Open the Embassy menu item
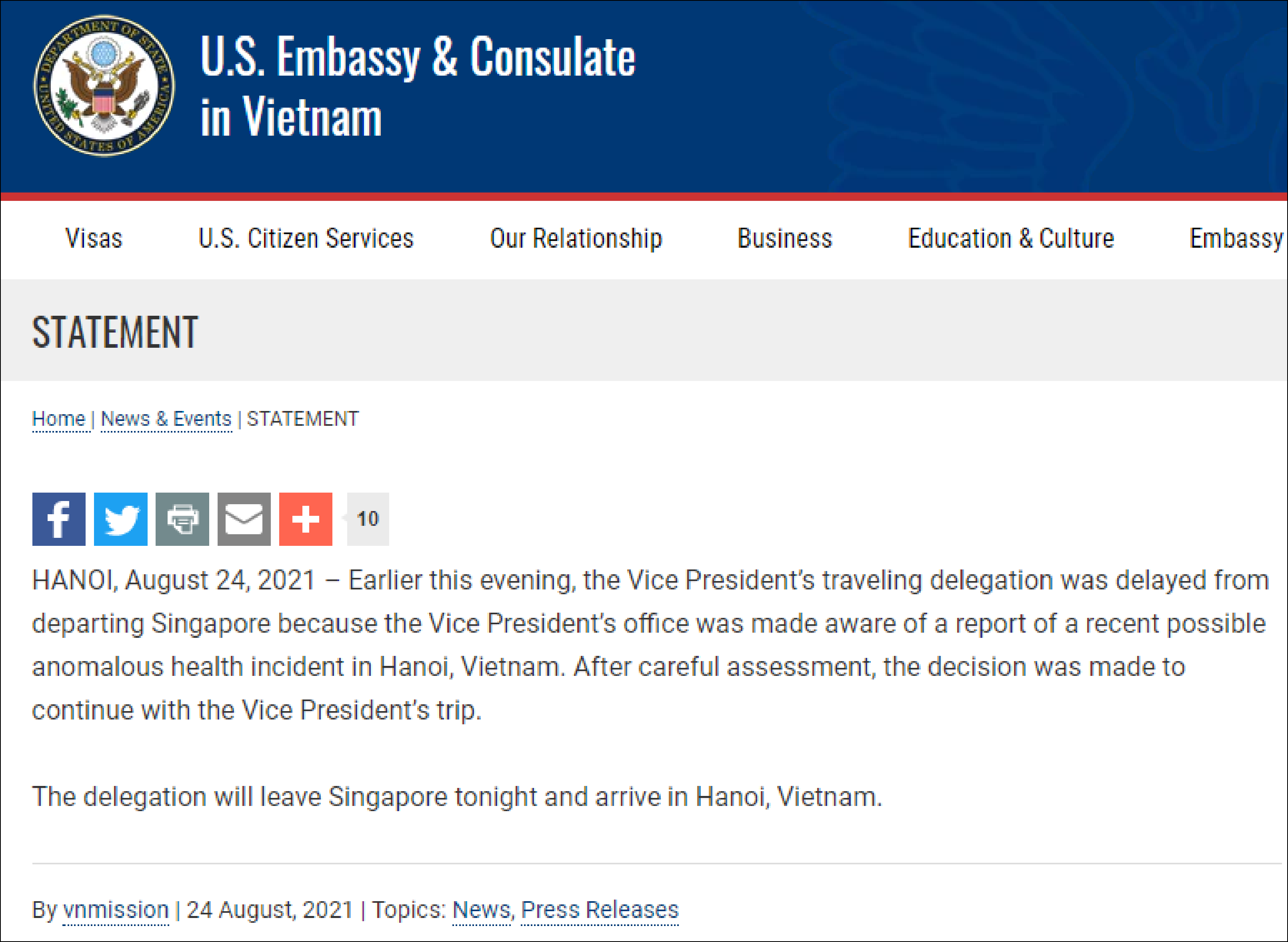This screenshot has height=942, width=1288. 1236,239
